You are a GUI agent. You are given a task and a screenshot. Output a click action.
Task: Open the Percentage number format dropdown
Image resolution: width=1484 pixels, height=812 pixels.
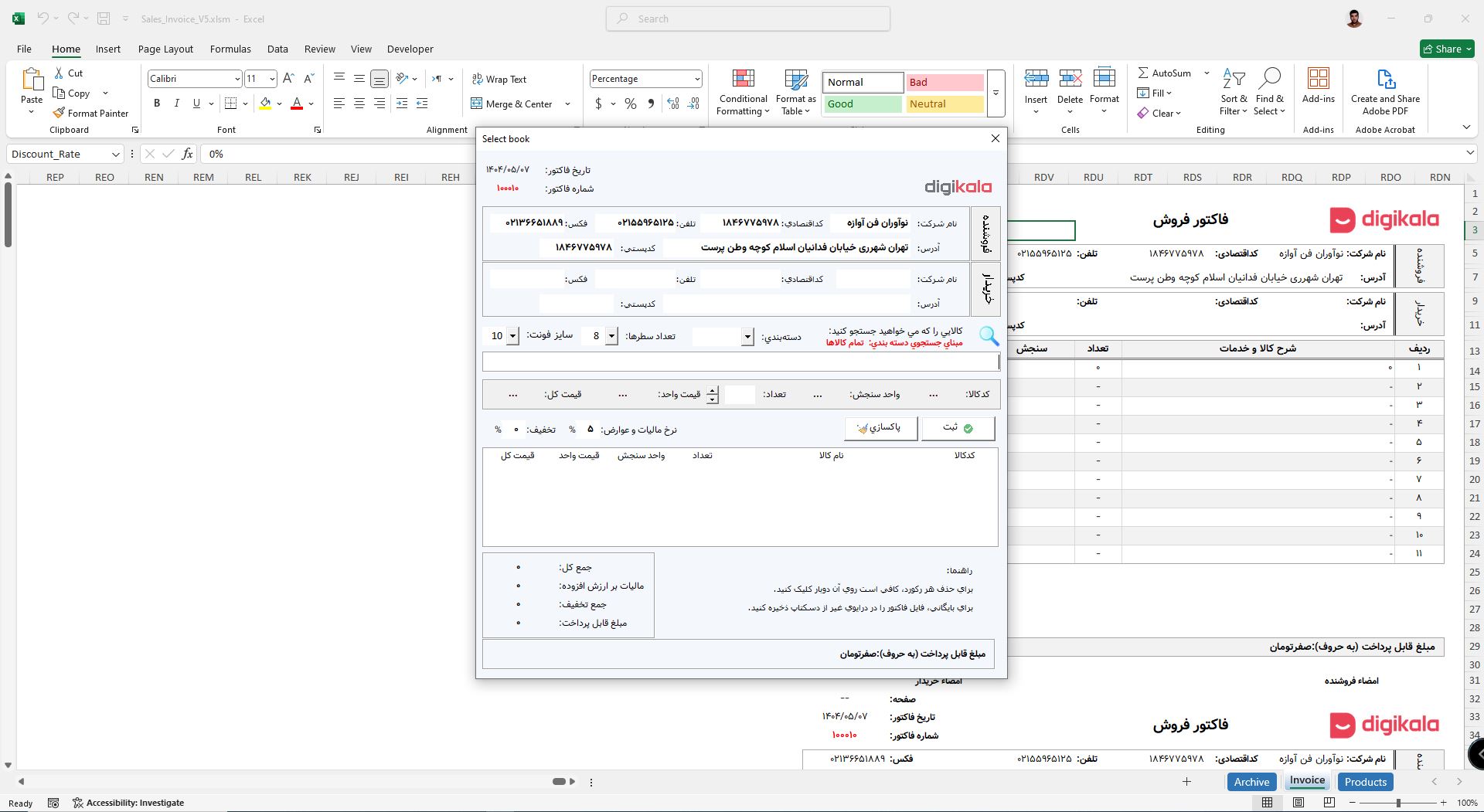[x=696, y=79]
